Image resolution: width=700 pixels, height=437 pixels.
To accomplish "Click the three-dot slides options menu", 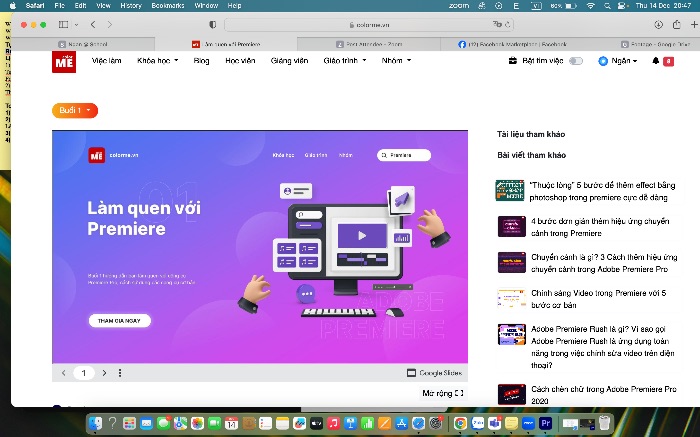I will (x=120, y=373).
